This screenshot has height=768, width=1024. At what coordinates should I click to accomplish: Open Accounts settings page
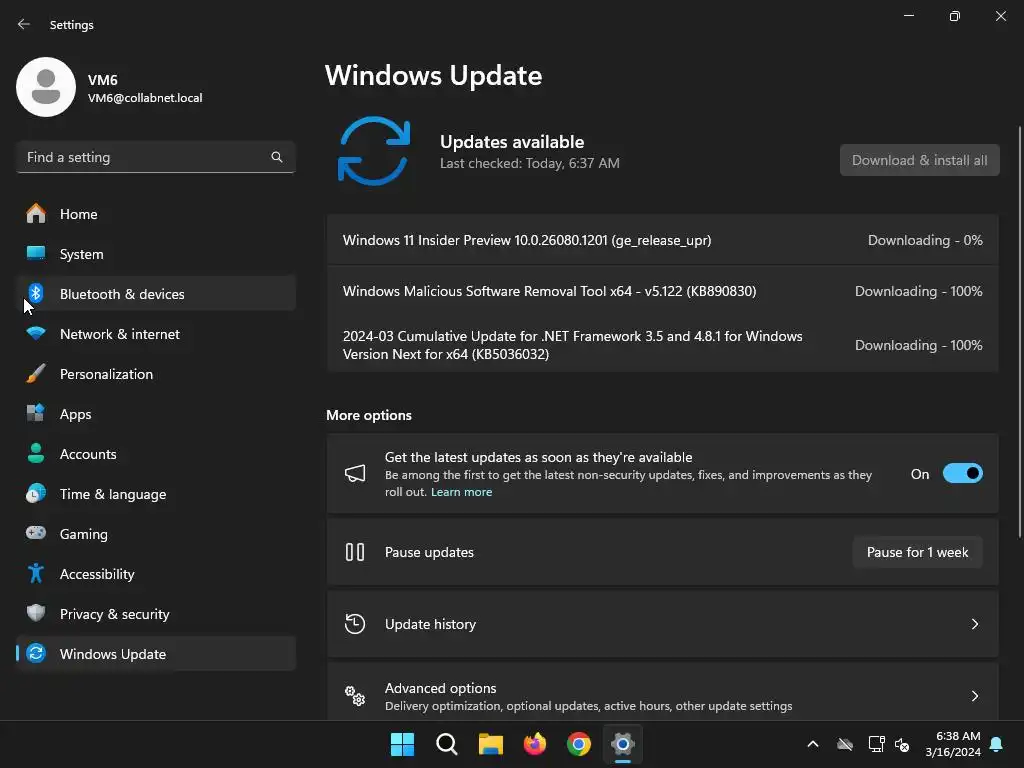156,453
